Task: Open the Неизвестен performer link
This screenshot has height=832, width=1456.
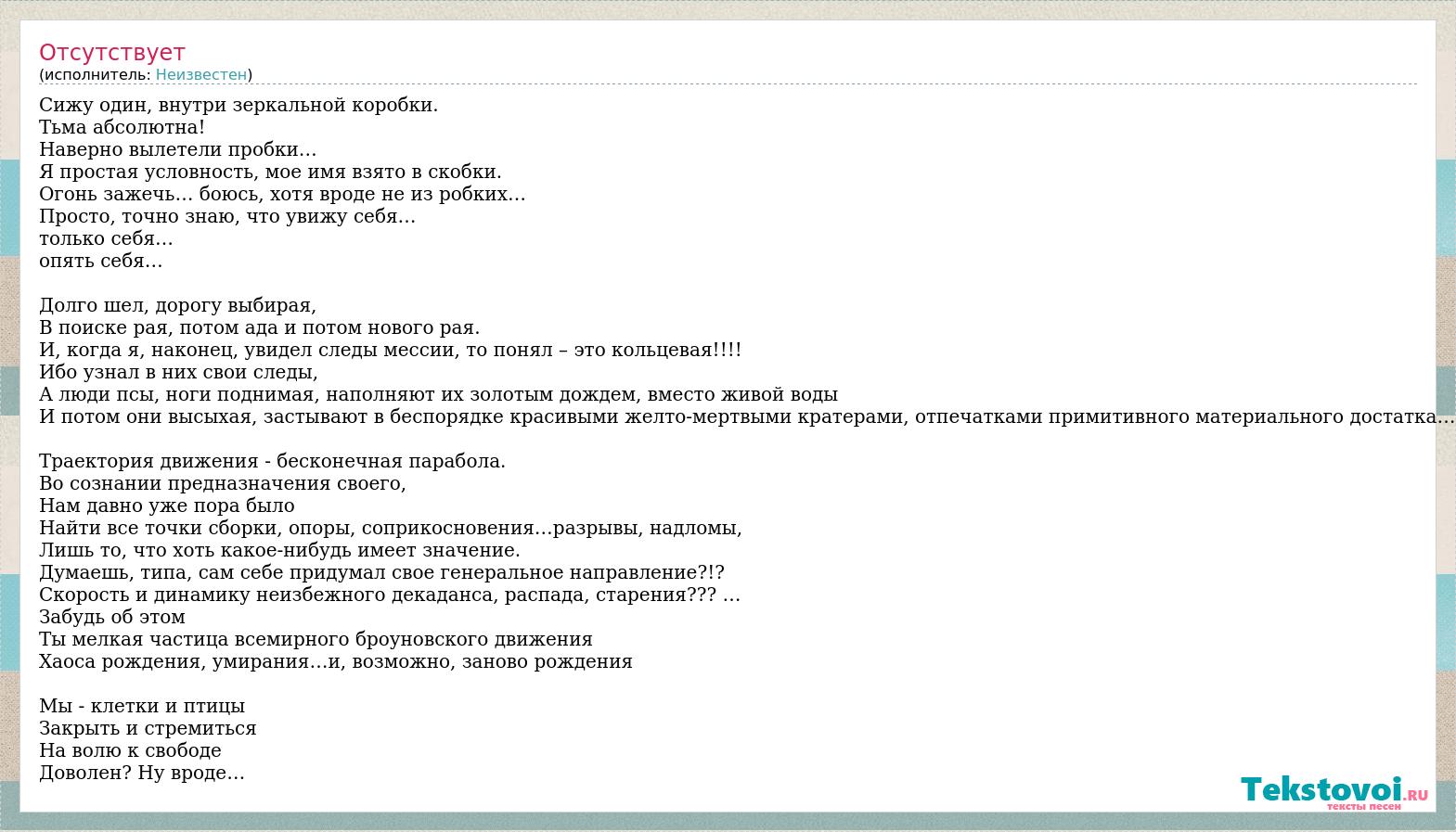Action: coord(201,75)
